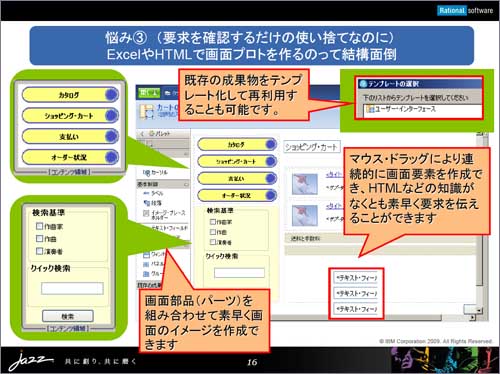Click the blue circle on enlarged カタログ button

111,95
